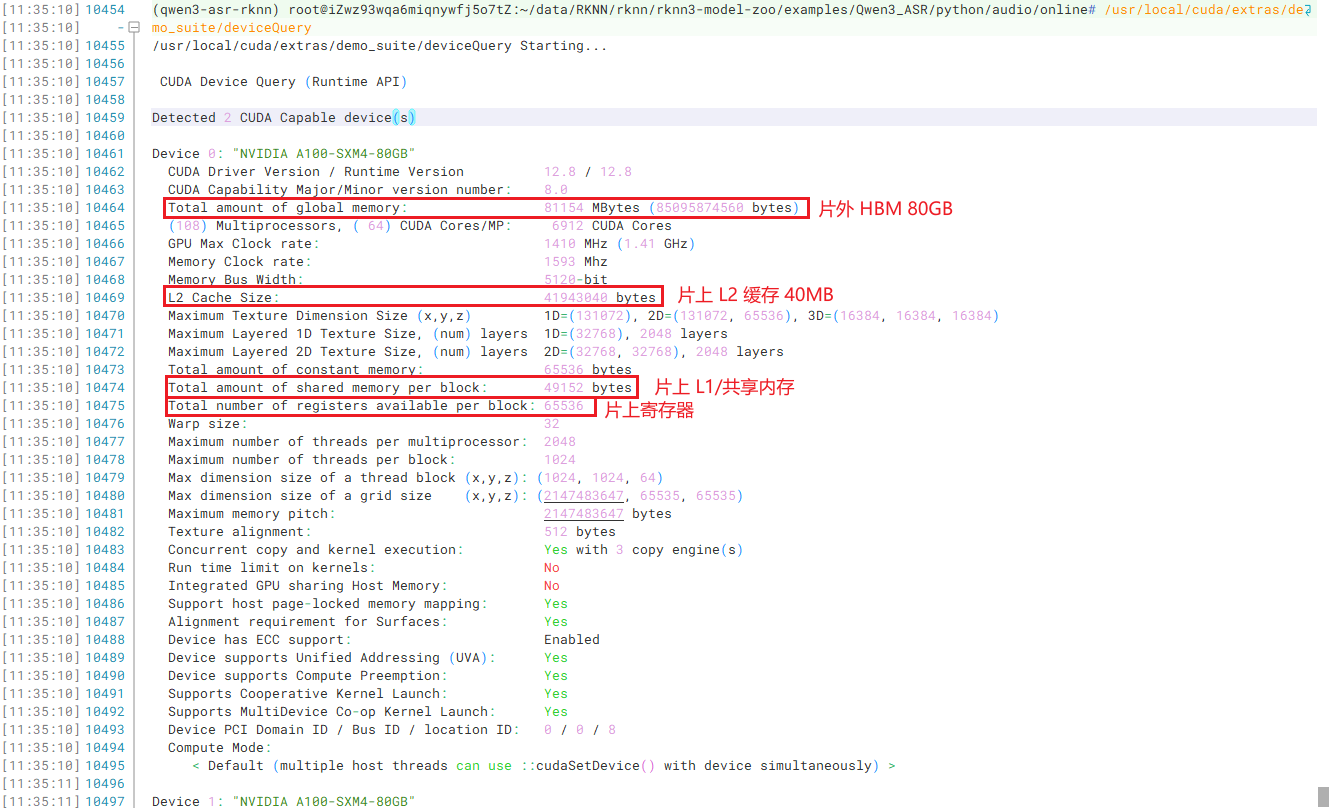Click the '12.8 / 12.8' driver version value
Viewport: 1329px width, 808px height.
coord(588,172)
